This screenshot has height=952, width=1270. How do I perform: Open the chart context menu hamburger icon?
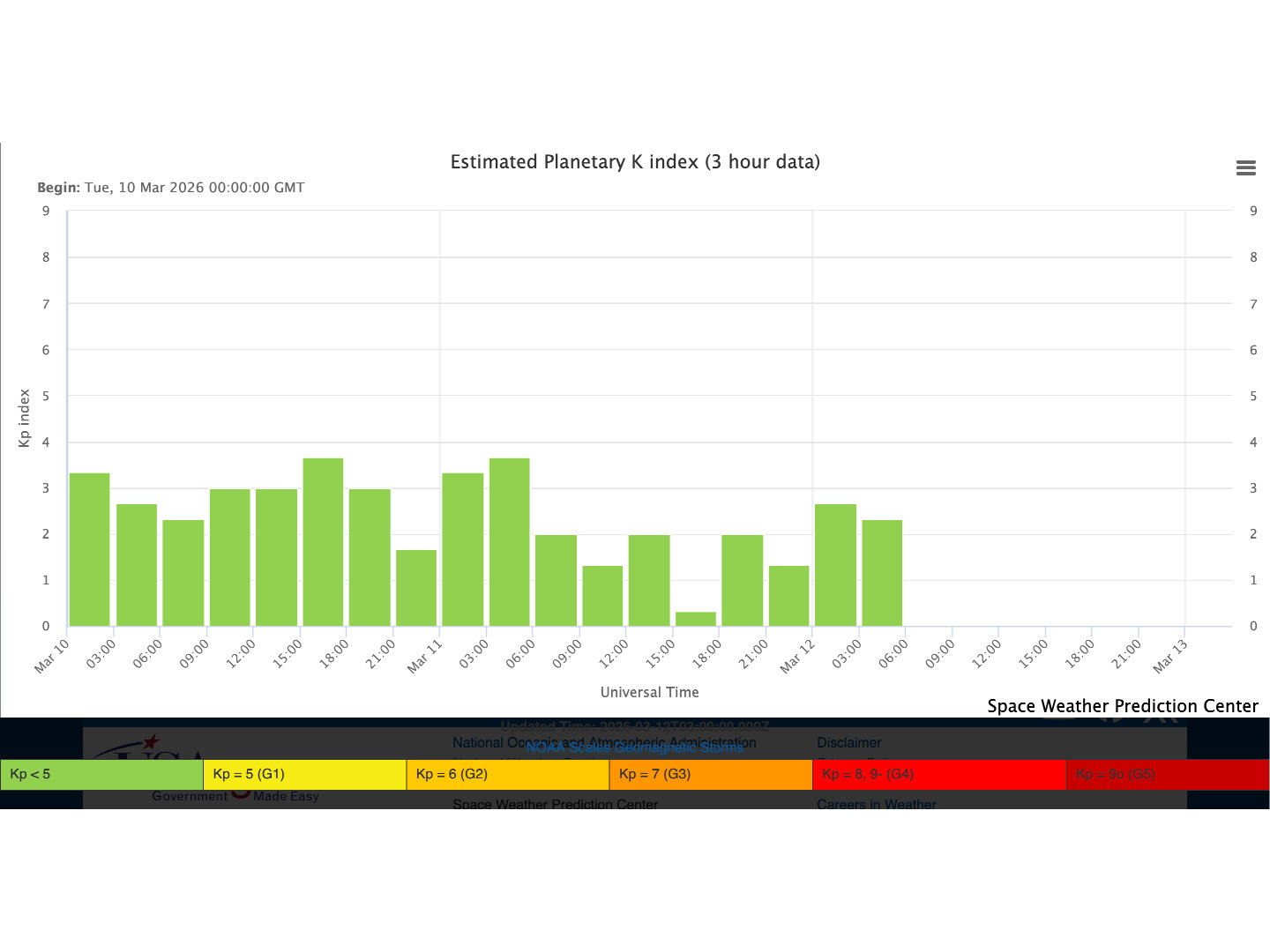point(1245,167)
